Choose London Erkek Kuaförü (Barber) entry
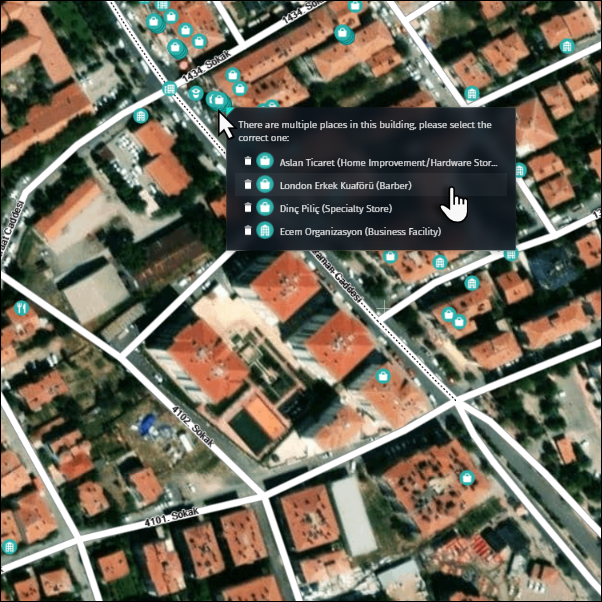 click(x=370, y=185)
